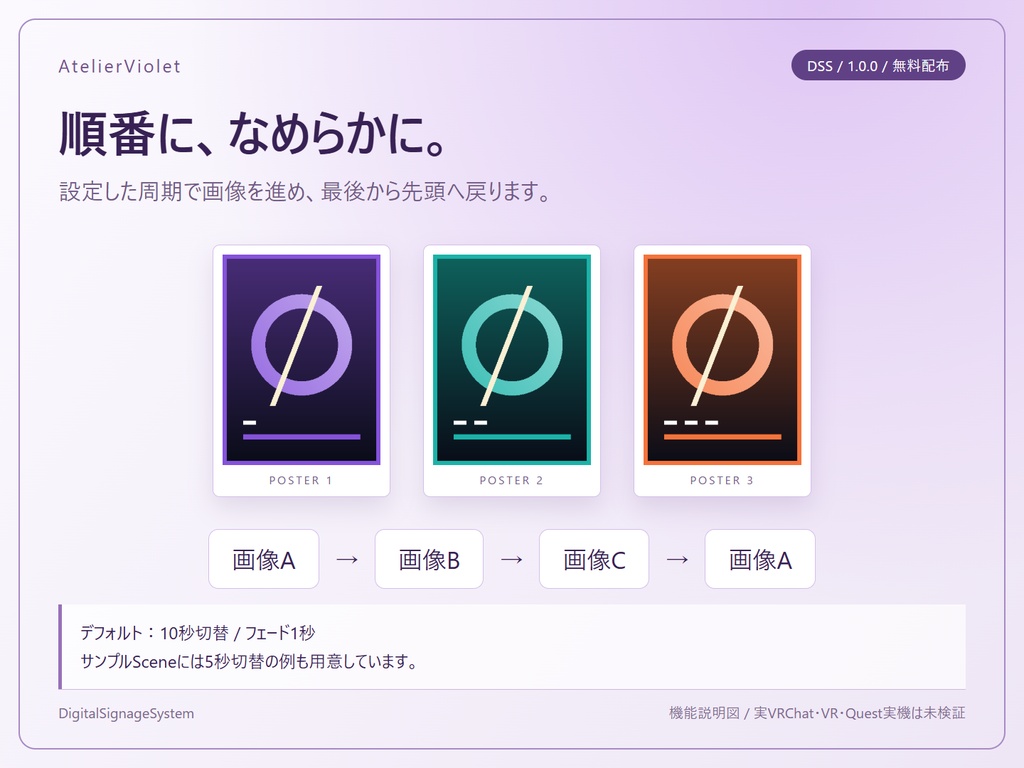Click the DSS / 1.0.0 / 無料配布 badge
This screenshot has height=768, width=1024.
[878, 65]
